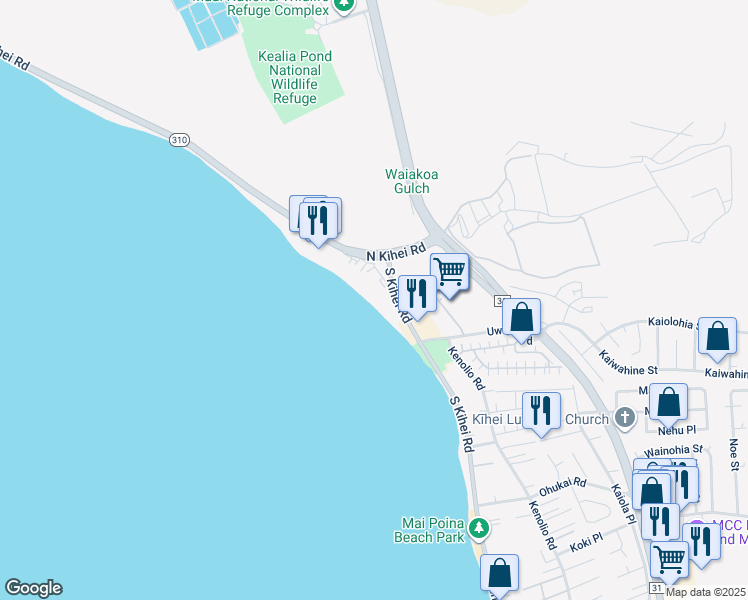Click the Kaiwahine St street label
Image resolution: width=748 pixels, height=600 pixels.
click(628, 363)
